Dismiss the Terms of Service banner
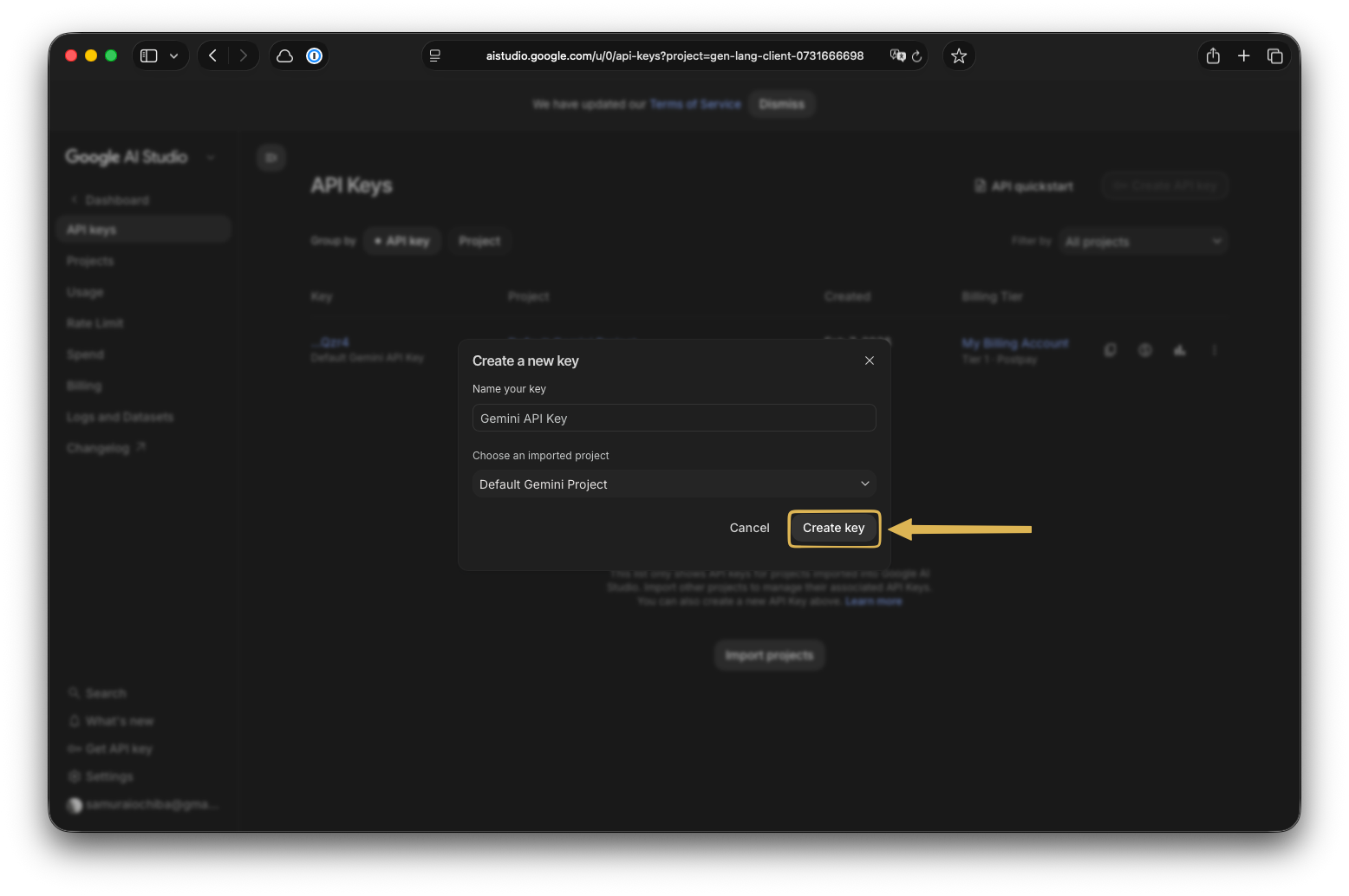 click(782, 104)
